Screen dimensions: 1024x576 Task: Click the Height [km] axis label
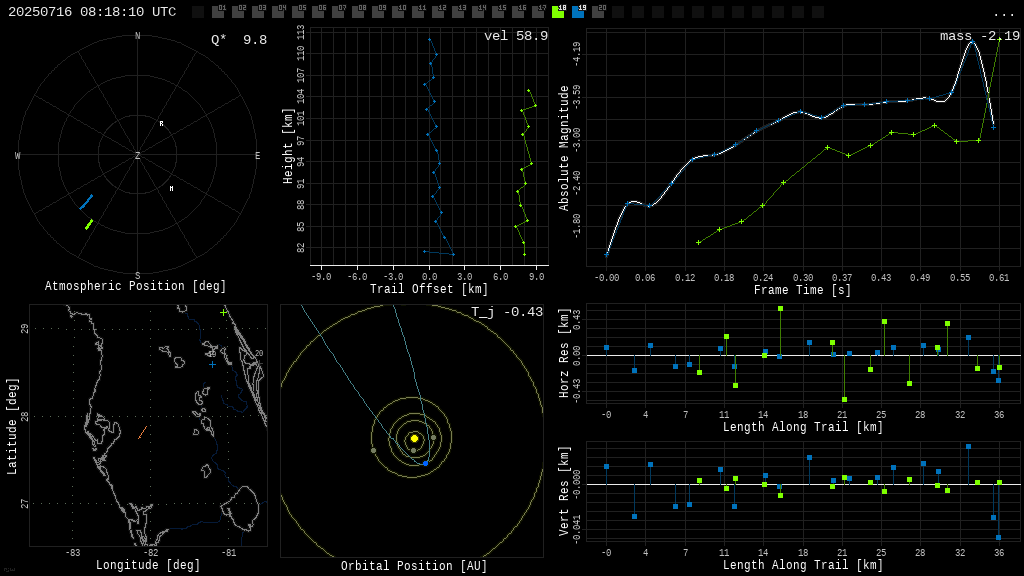(x=288, y=146)
